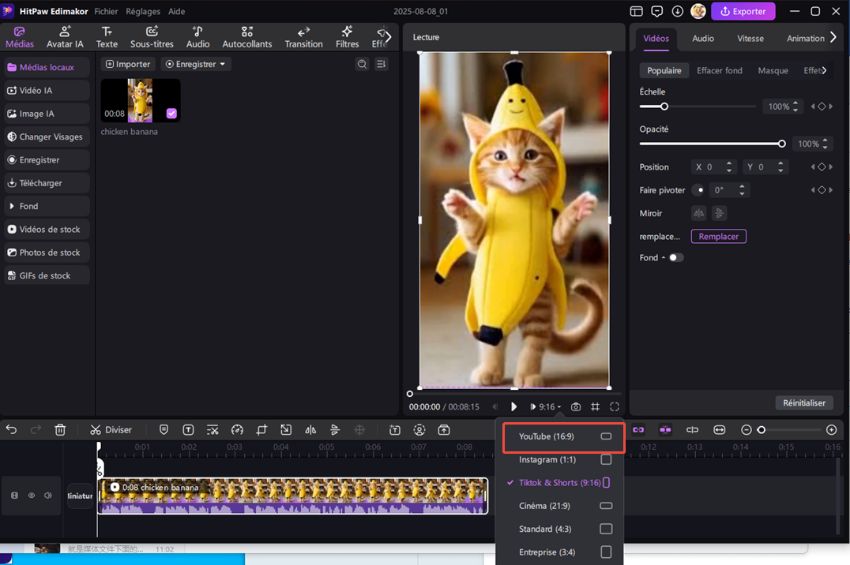The height and width of the screenshot is (565, 850).
Task: Toggle track visibility eye icon
Action: [31, 496]
